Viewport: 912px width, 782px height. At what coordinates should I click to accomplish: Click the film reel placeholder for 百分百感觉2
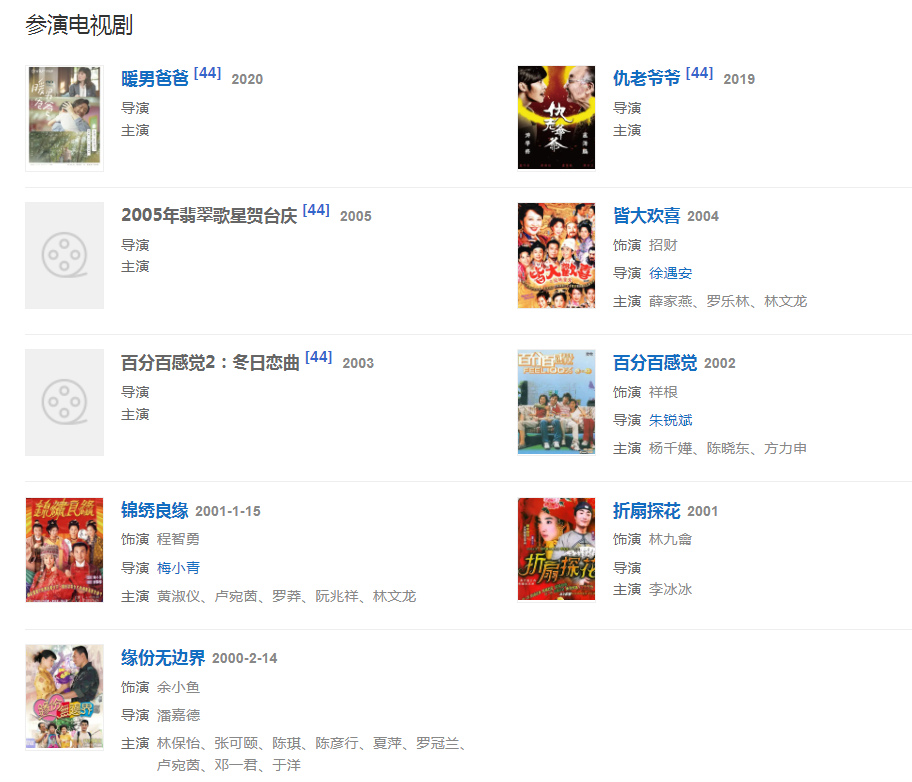65,402
